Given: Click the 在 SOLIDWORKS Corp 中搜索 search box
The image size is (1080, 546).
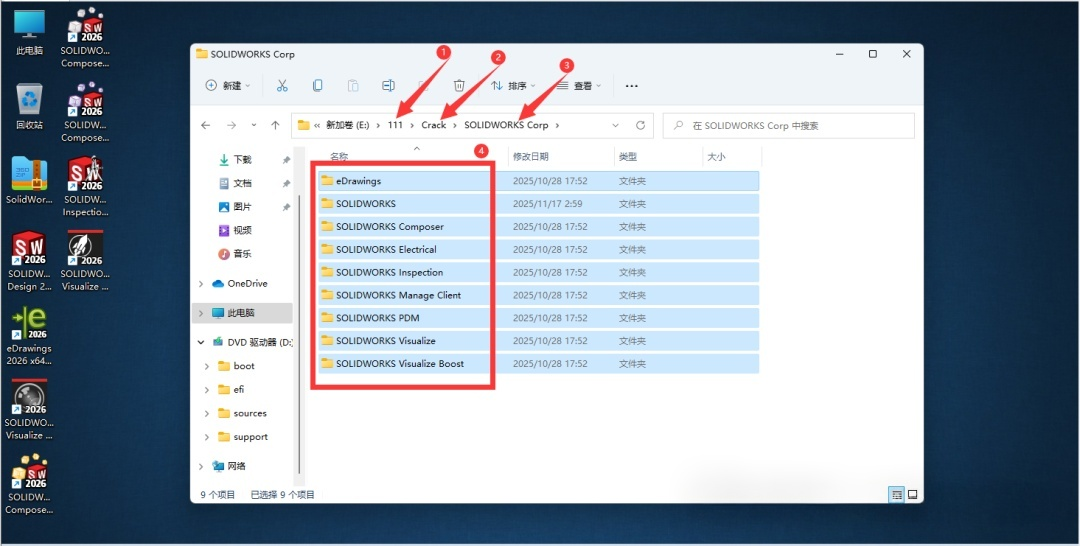Looking at the screenshot, I should tap(789, 125).
